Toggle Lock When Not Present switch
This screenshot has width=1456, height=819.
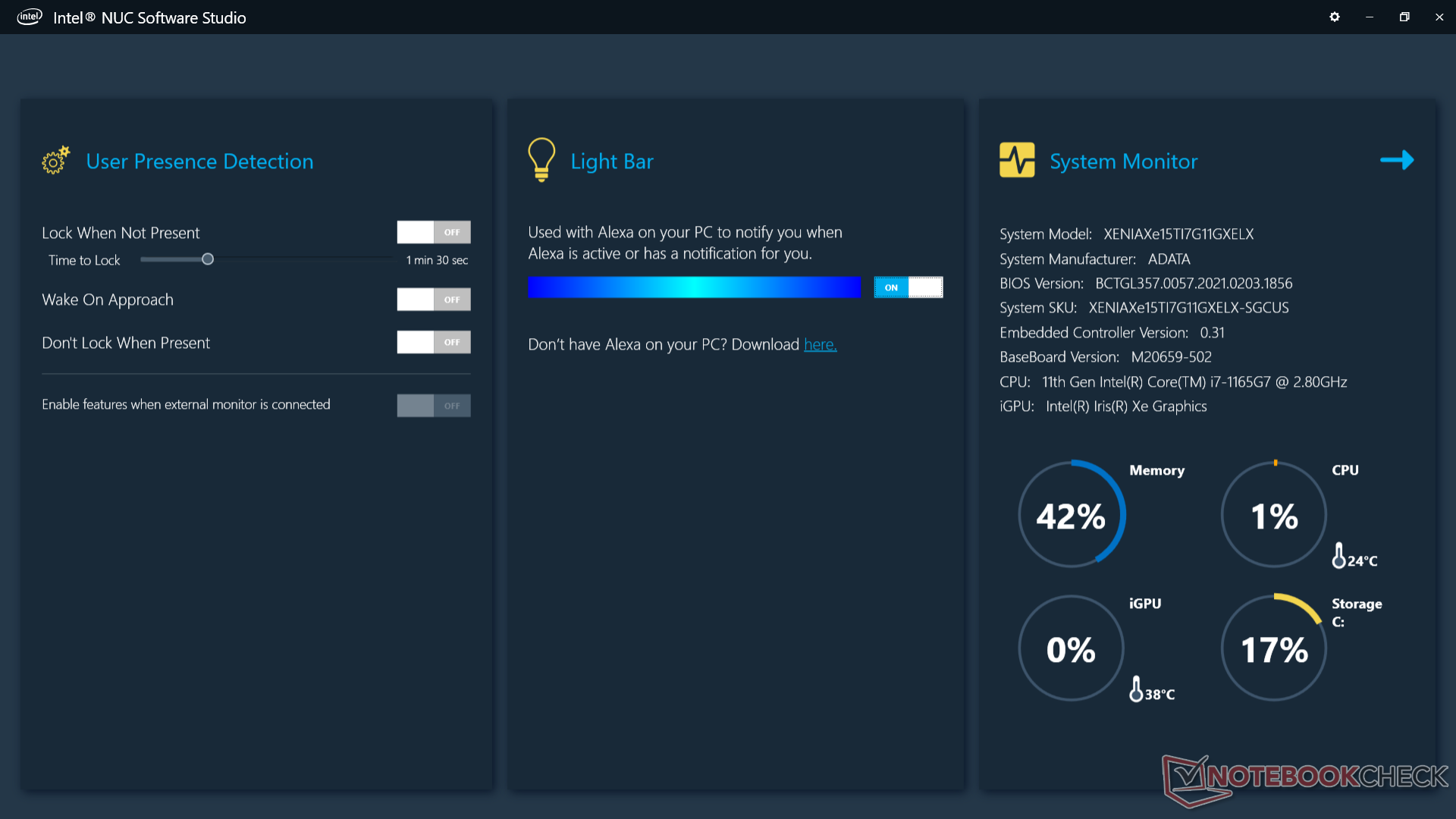(x=434, y=232)
